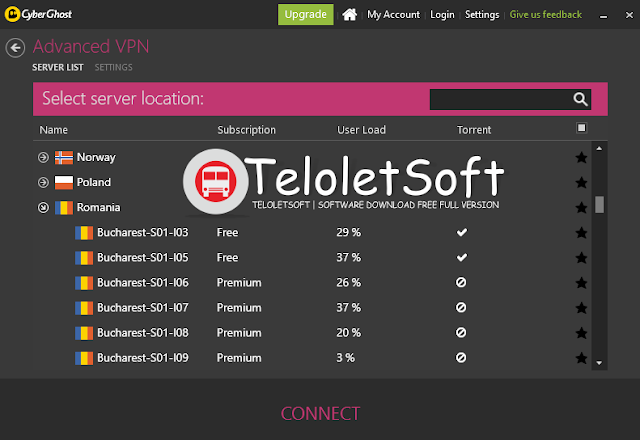Click the Romania country flag icon

coord(64,207)
